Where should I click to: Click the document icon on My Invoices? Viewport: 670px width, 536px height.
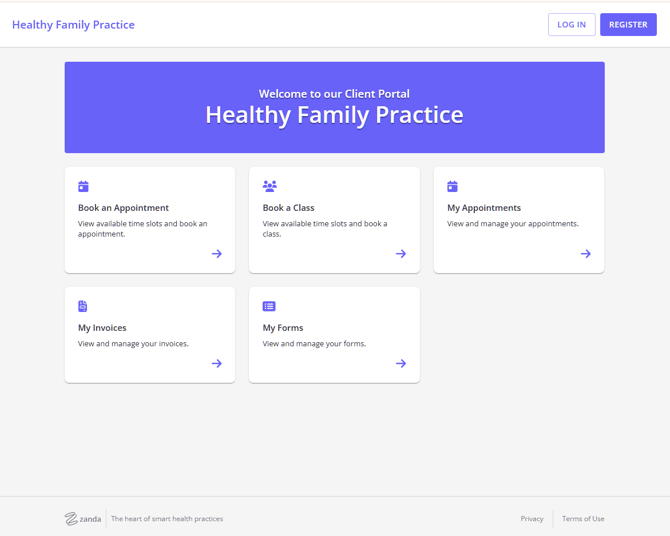tap(83, 306)
